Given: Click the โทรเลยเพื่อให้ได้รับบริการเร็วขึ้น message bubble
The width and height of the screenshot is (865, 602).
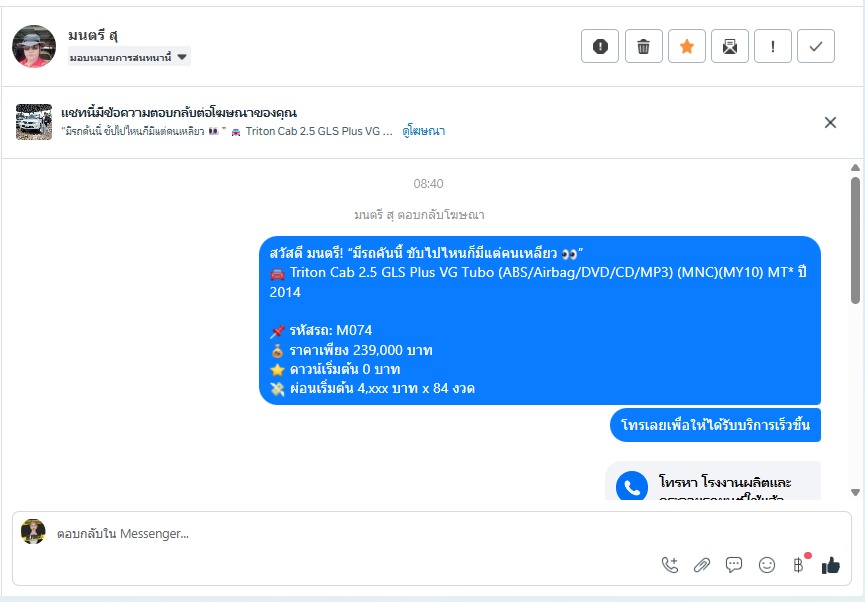Looking at the screenshot, I should (x=715, y=425).
